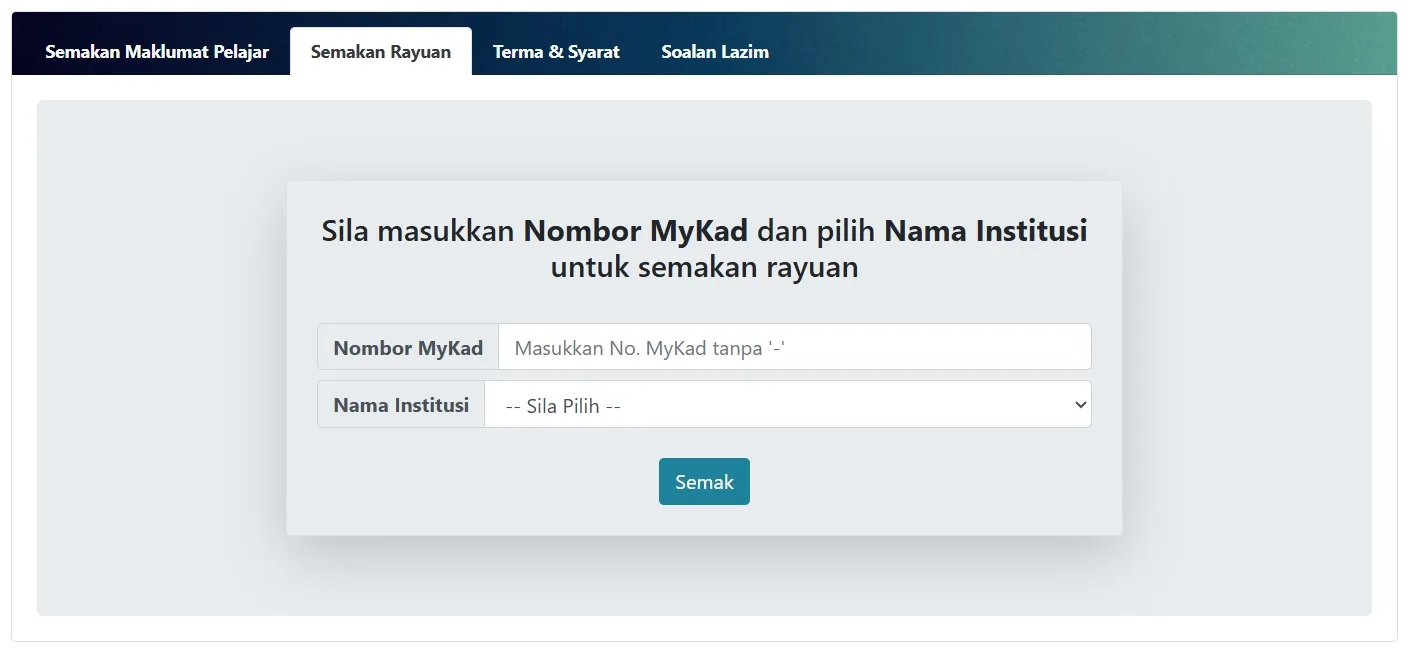The width and height of the screenshot is (1408, 648).
Task: Click the chevron arrow on institution select
Action: 1079,405
